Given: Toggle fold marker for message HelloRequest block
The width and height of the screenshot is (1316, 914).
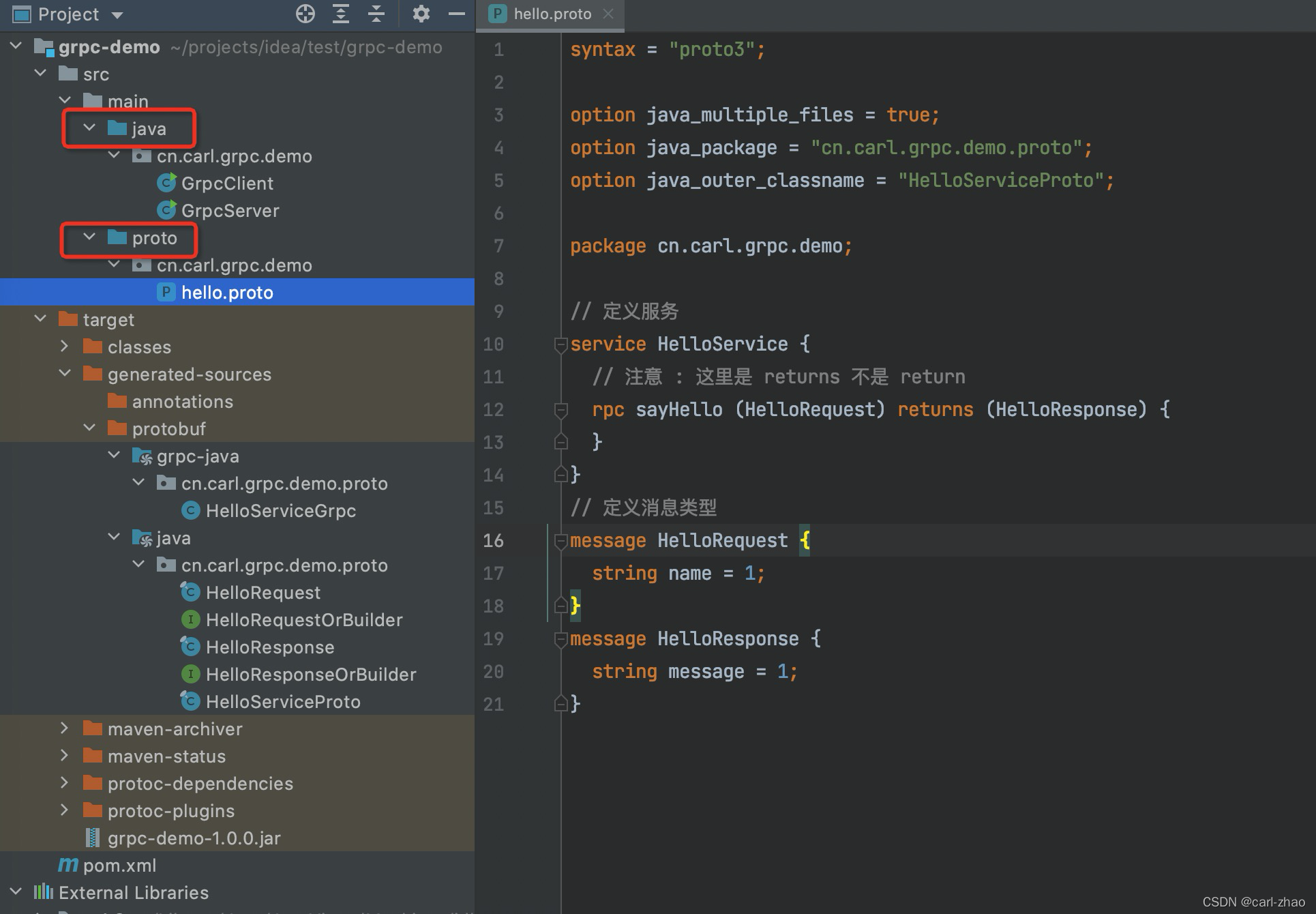Looking at the screenshot, I should 560,541.
